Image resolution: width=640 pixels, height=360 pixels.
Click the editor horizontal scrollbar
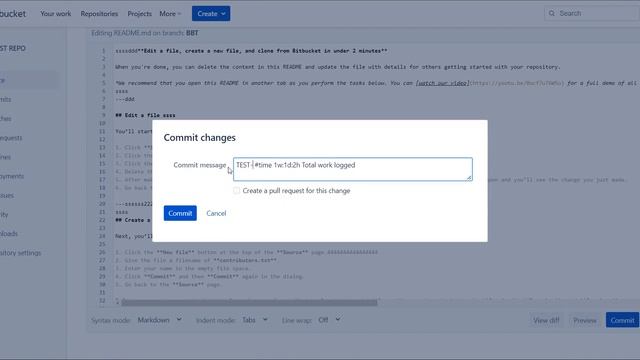[249, 302]
